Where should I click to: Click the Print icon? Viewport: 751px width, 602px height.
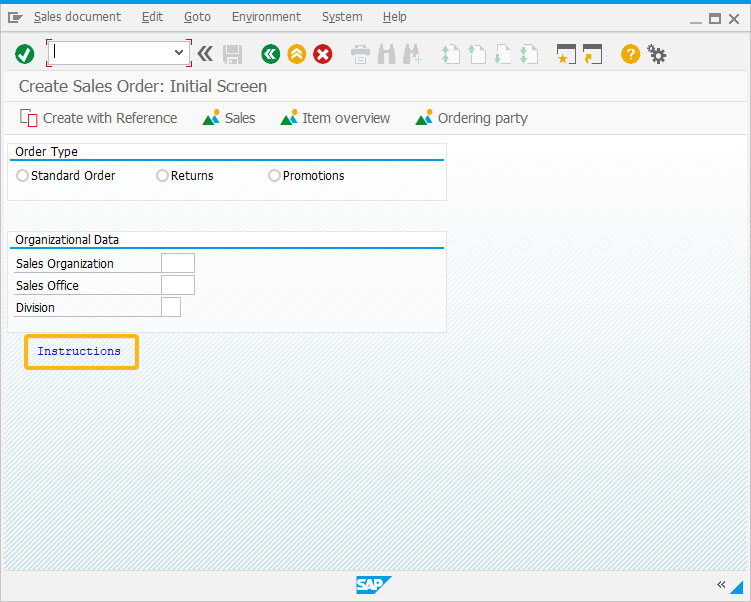[x=360, y=54]
